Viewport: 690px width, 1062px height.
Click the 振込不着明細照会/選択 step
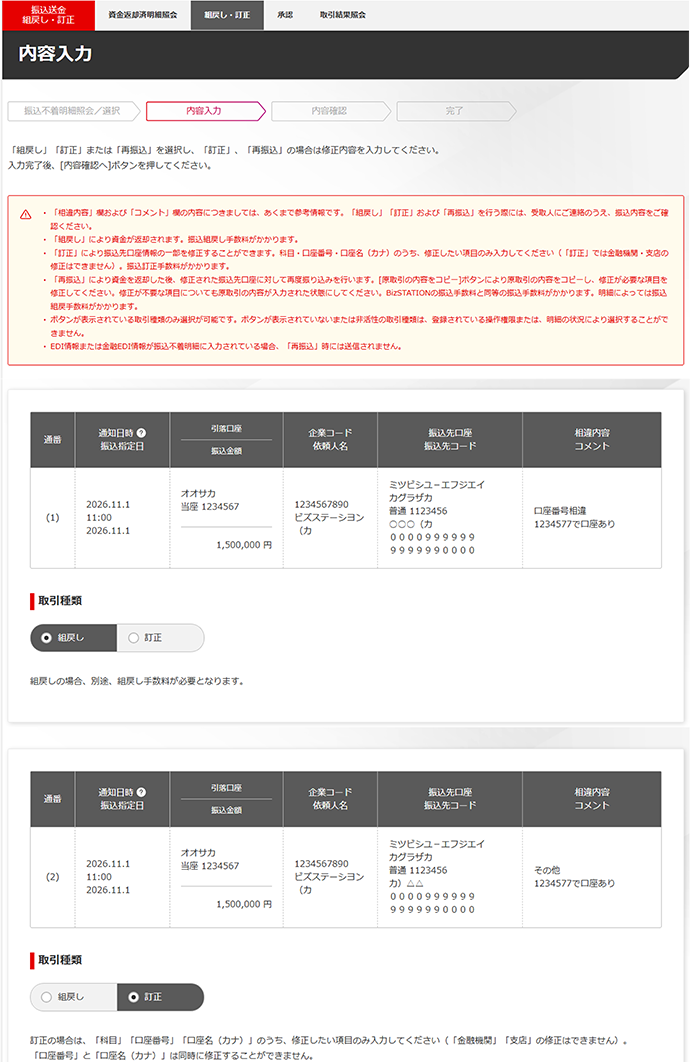(x=71, y=111)
